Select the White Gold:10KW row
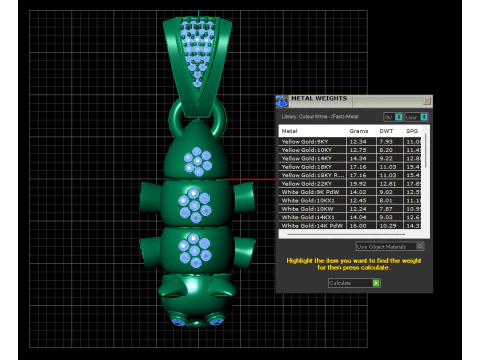Screen dimensions: 480x360 pyautogui.click(x=350, y=209)
